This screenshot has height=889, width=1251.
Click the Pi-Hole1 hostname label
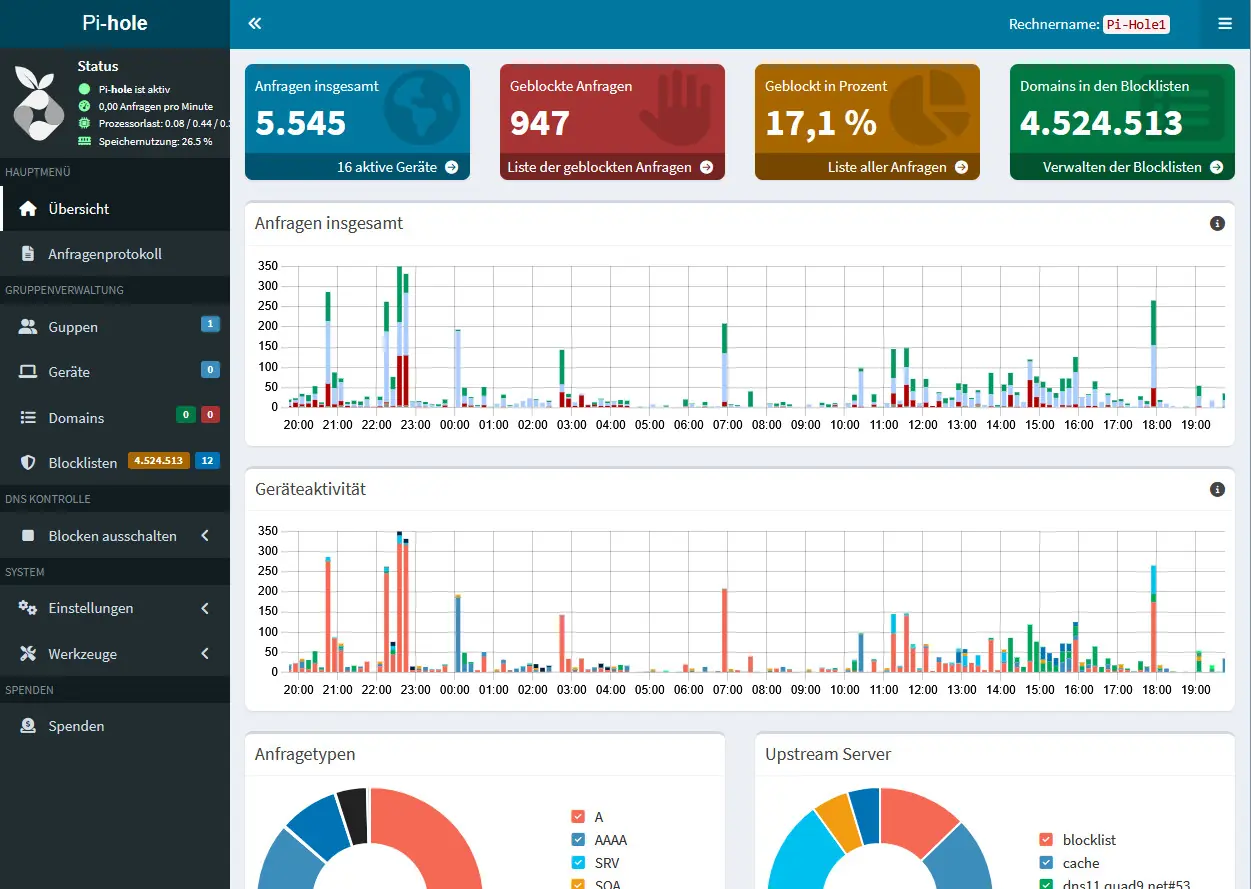1136,25
